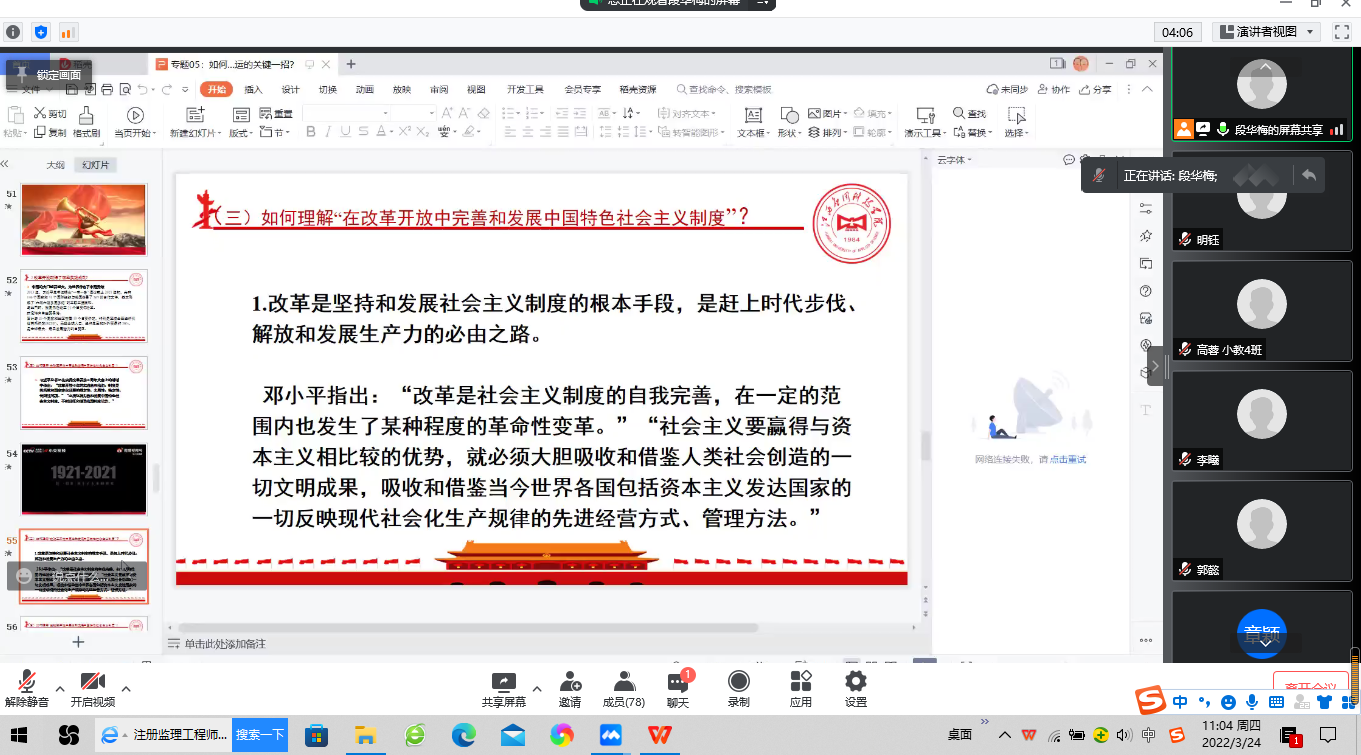Screen dimensions: 1361x755
Task: Turn on camera with 开启视频
Action: [93, 689]
